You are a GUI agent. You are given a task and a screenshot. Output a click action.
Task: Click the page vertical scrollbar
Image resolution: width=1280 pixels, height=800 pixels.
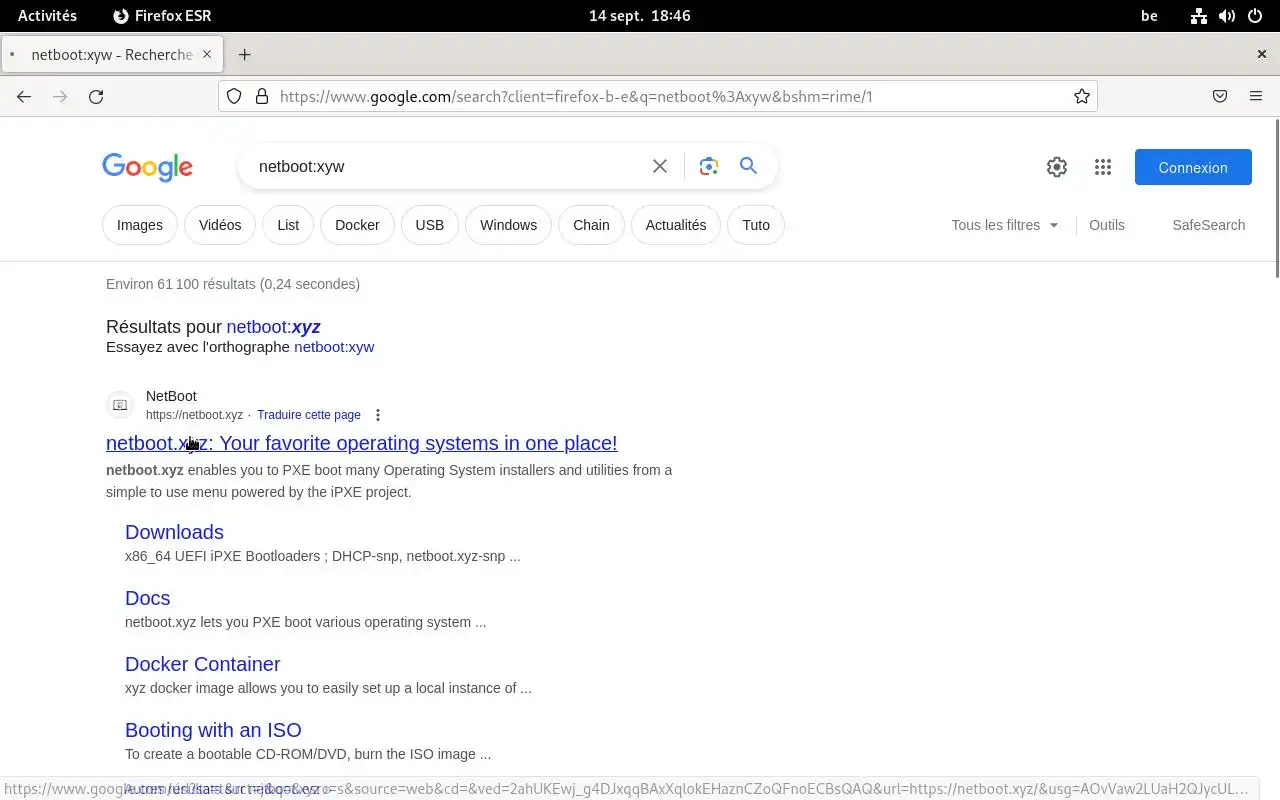point(1276,198)
